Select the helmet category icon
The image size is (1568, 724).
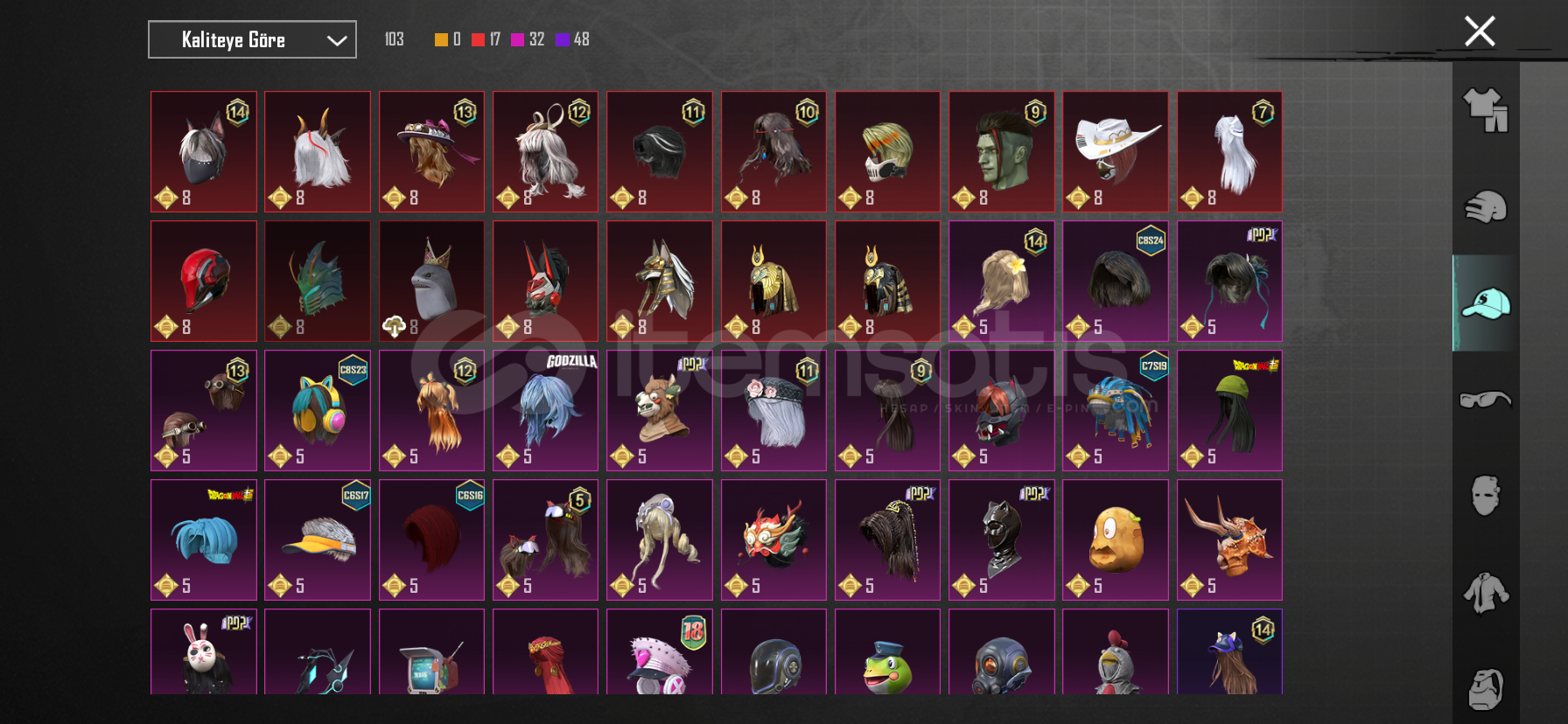pyautogui.click(x=1486, y=207)
